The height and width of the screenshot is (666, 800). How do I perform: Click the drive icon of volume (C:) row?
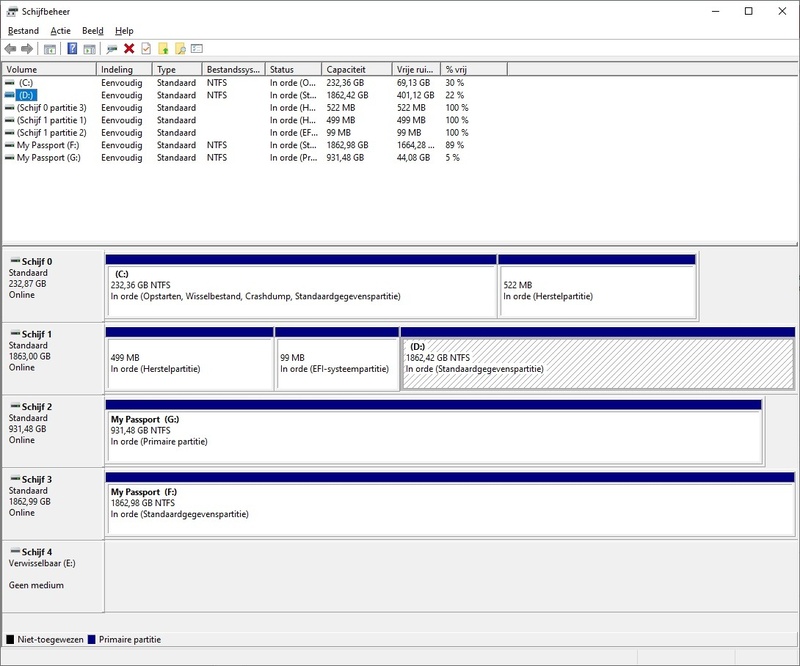pos(10,83)
